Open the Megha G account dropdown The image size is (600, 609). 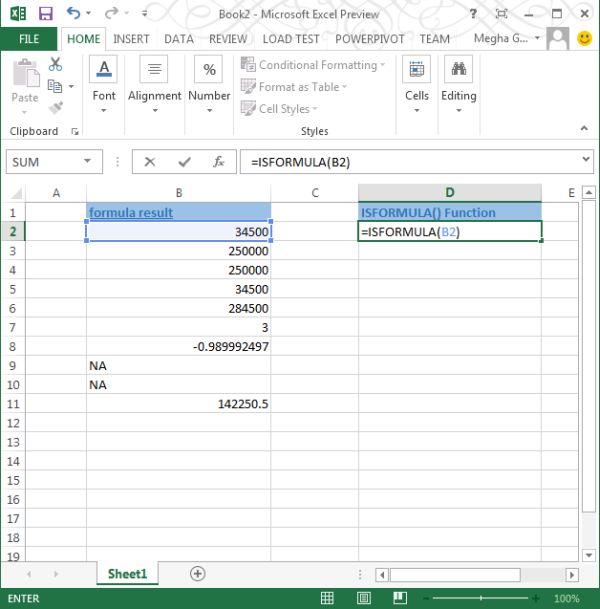[x=537, y=38]
